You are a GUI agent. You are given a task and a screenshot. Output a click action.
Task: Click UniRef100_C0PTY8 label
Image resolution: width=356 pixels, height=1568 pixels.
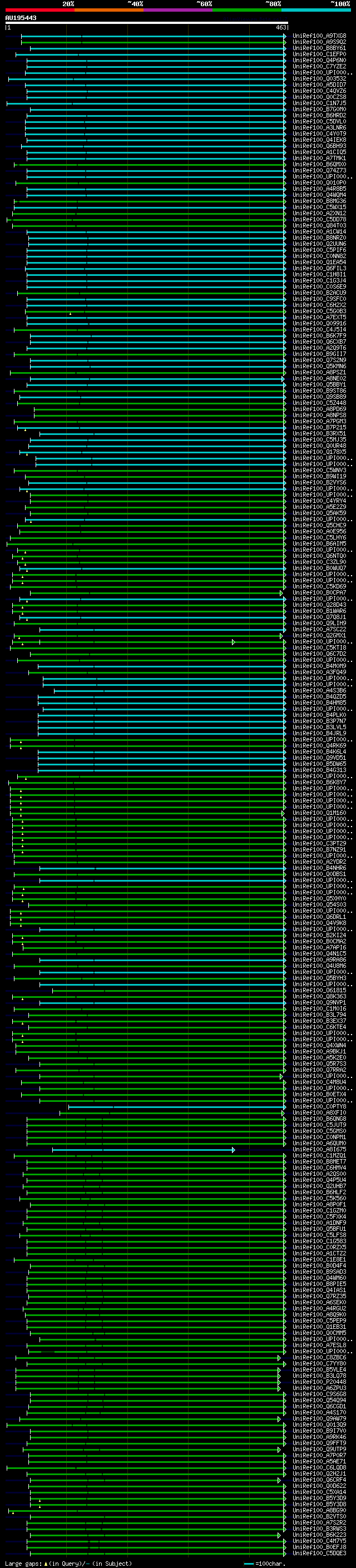(319, 1106)
